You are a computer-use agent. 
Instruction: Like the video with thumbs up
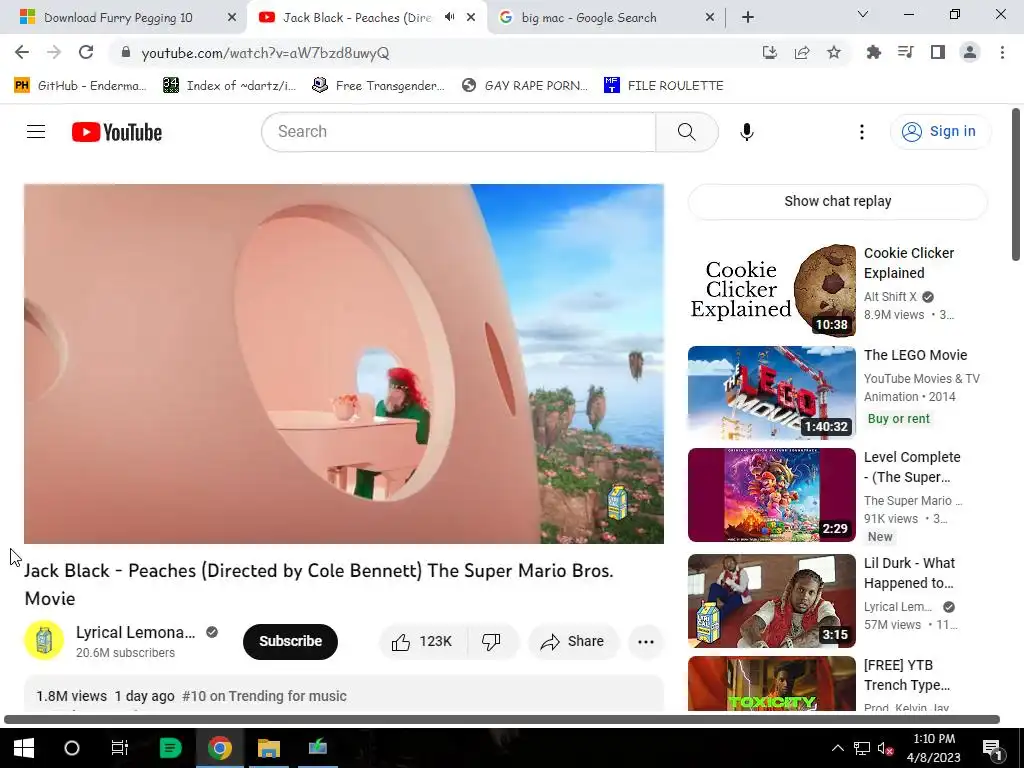[423, 641]
